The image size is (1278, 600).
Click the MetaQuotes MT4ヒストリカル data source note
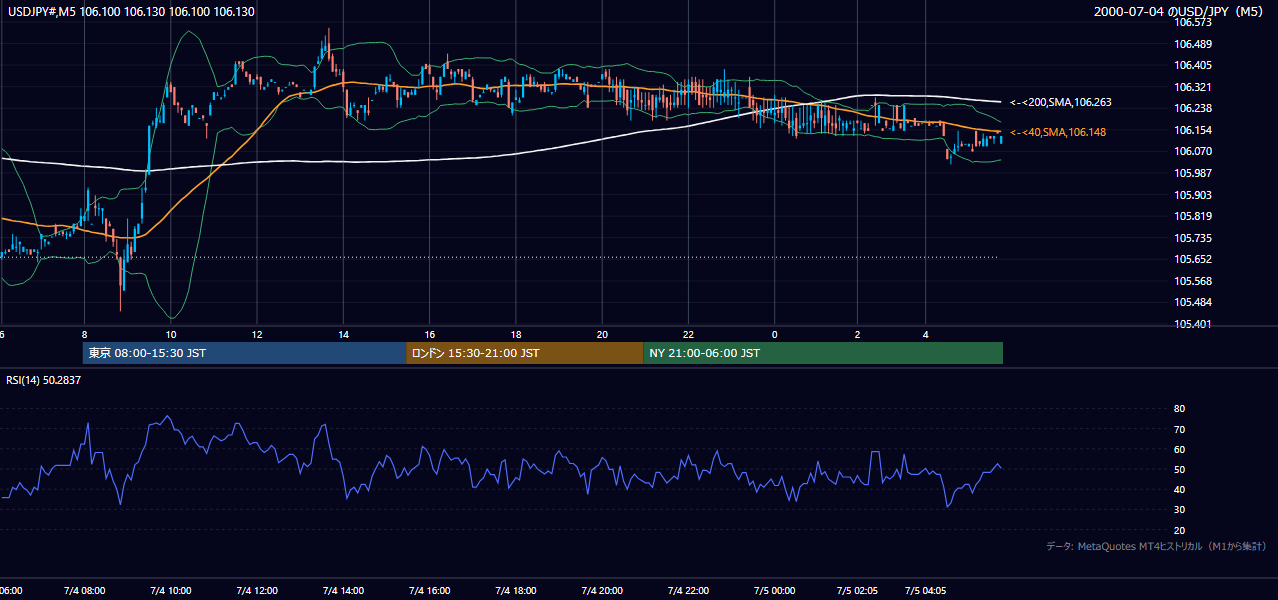click(x=1156, y=546)
